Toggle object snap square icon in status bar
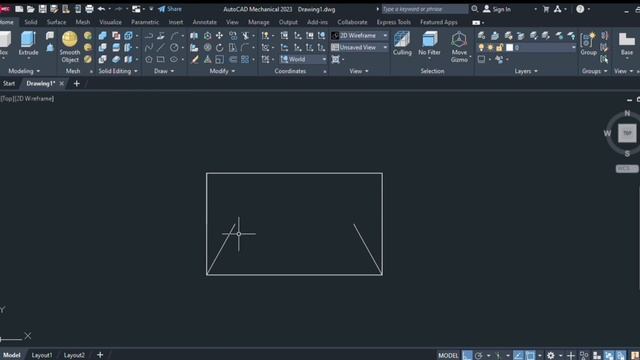 point(530,356)
